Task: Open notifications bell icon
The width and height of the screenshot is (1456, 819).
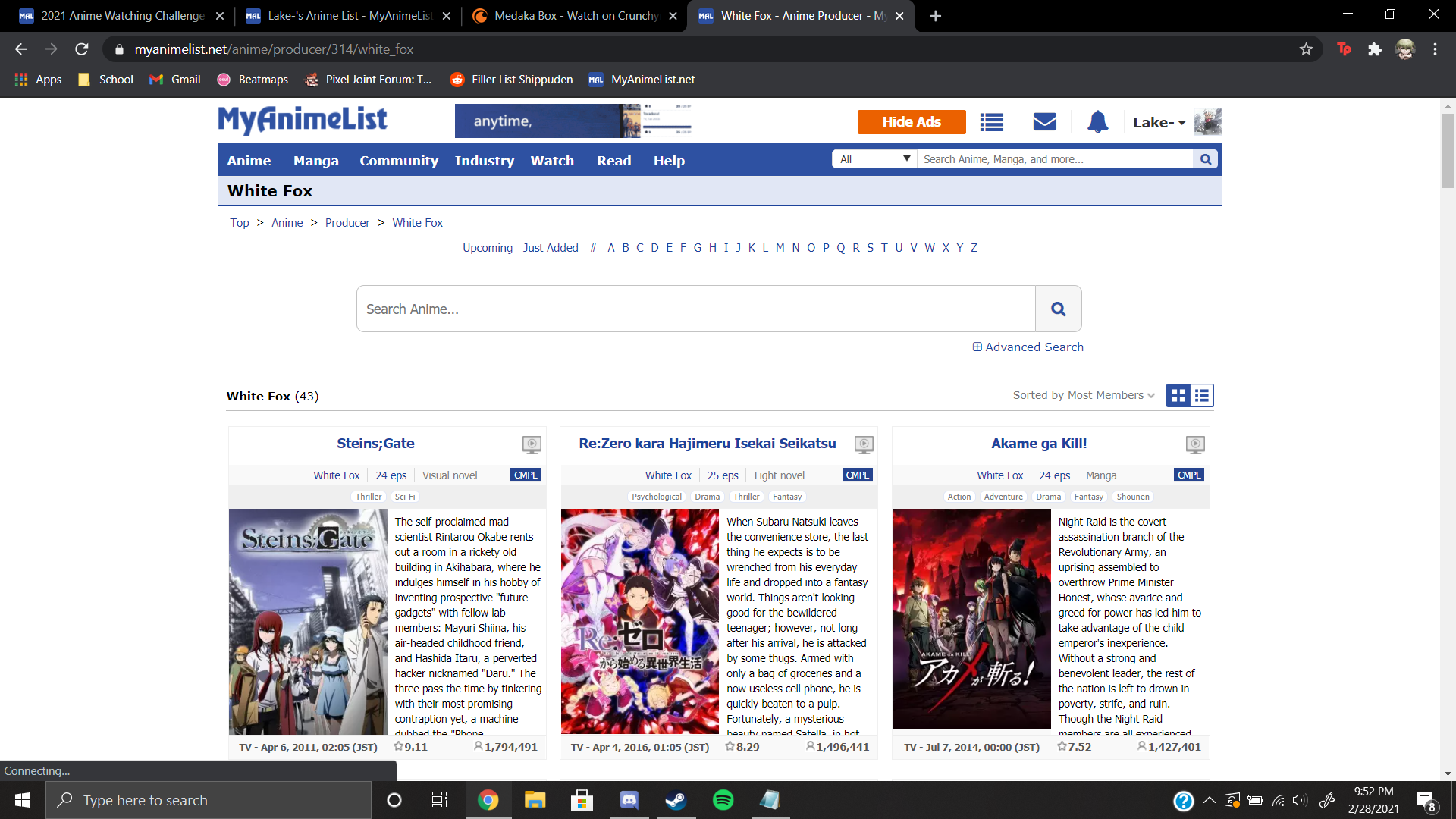Action: [x=1097, y=121]
